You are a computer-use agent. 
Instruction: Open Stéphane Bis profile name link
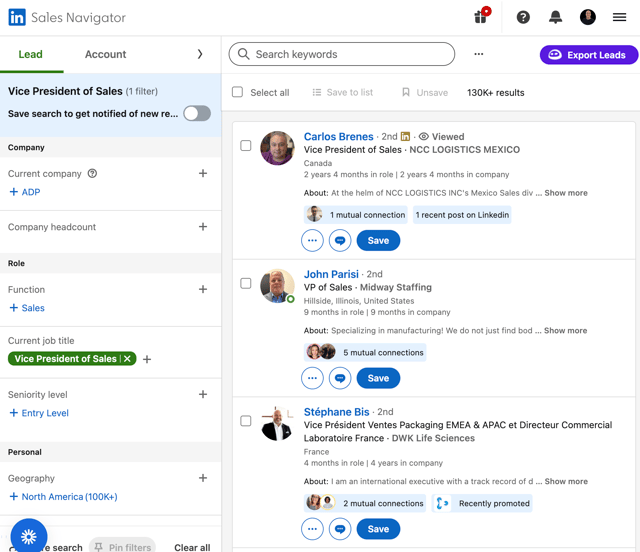(x=336, y=412)
